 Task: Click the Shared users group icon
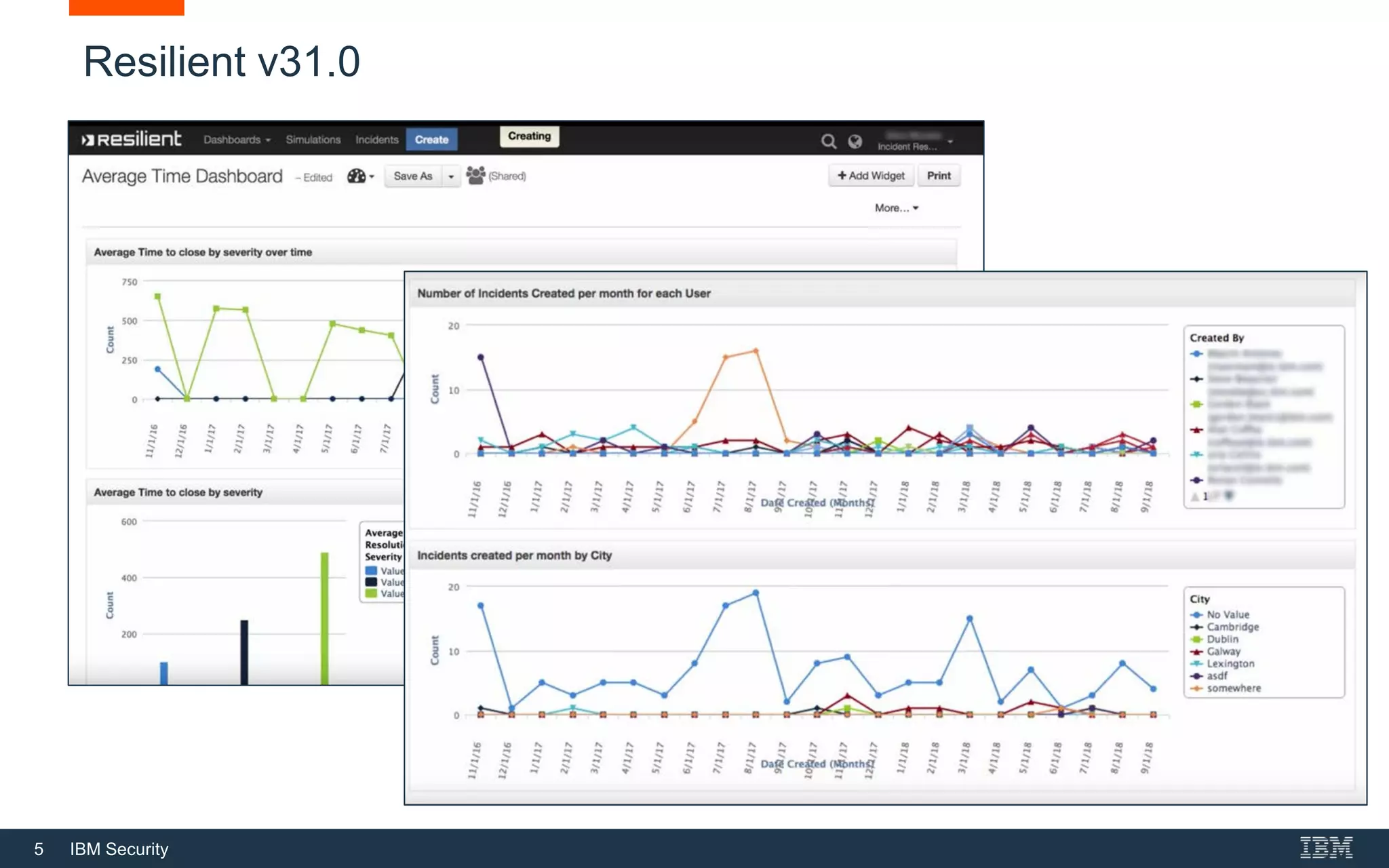(475, 175)
